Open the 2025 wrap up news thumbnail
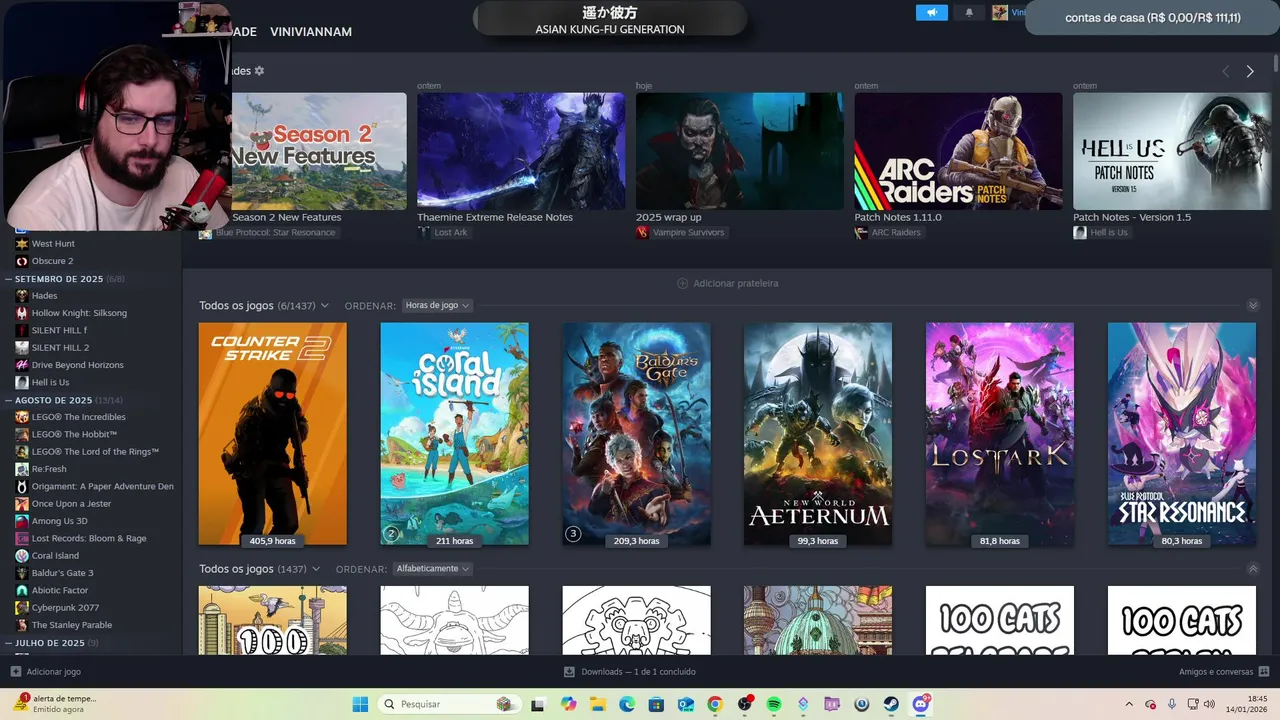The image size is (1280, 720). 740,151
